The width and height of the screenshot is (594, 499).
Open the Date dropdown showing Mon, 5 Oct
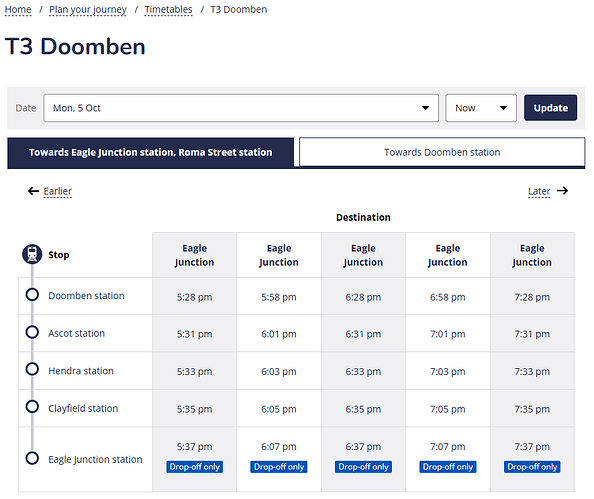pyautogui.click(x=241, y=108)
